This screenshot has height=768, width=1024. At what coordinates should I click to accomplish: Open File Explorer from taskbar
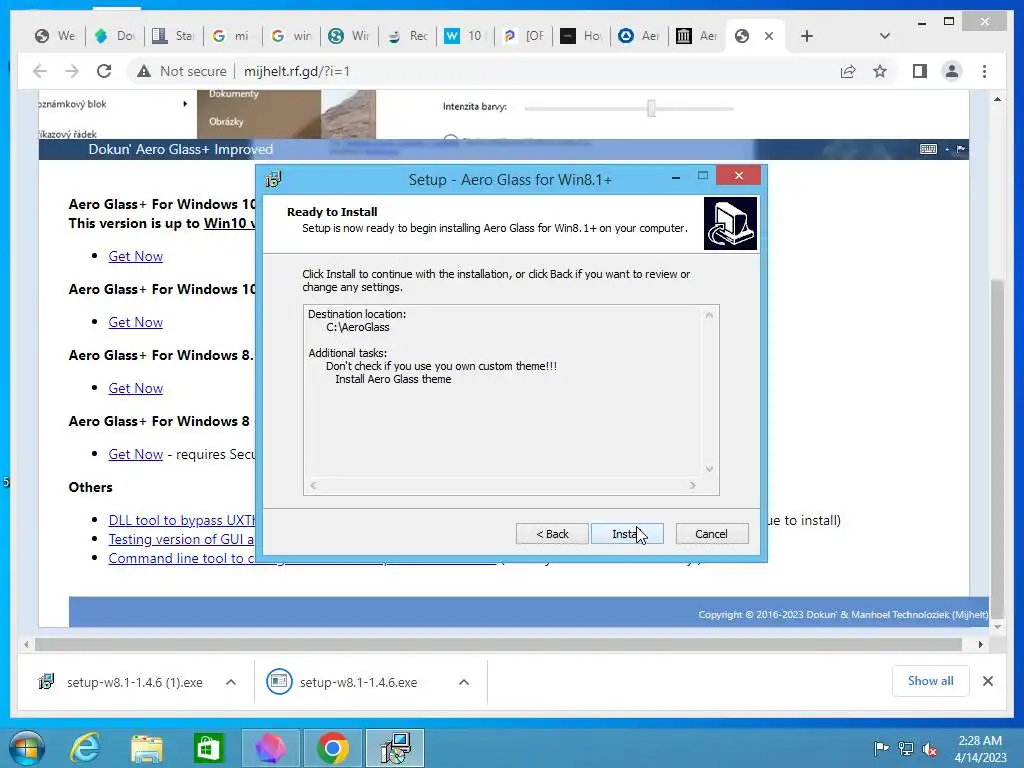147,748
